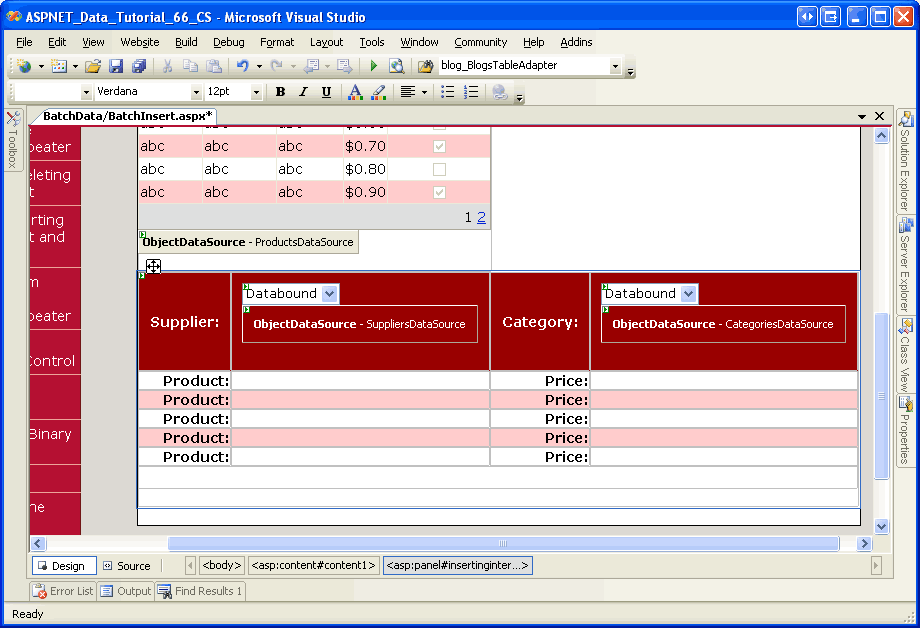Toggle Bold formatting button

coord(280,92)
